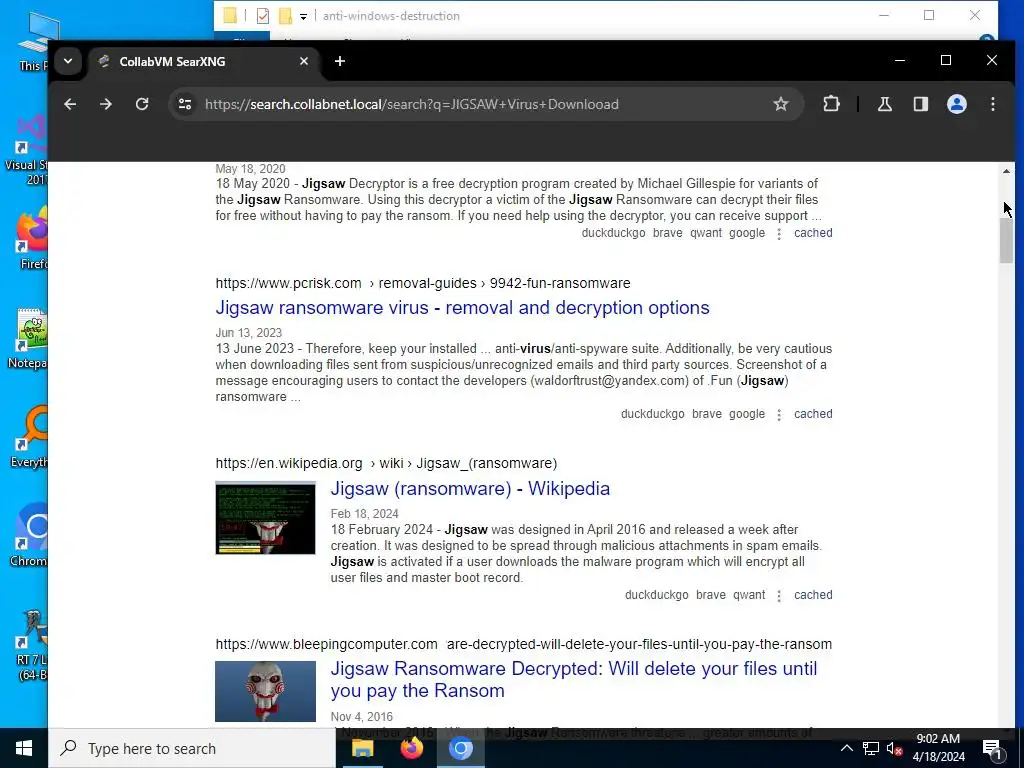Maximize the anti-windows-destruction Explorer window

coord(929,16)
